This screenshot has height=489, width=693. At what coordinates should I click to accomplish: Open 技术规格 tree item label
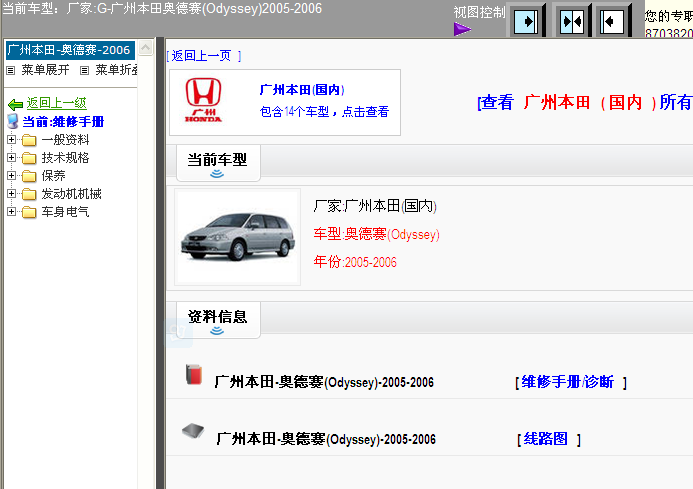tap(65, 158)
